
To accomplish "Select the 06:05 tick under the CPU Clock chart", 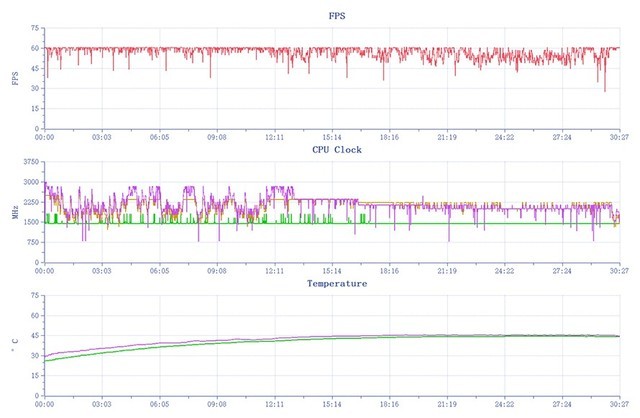I will coord(159,271).
